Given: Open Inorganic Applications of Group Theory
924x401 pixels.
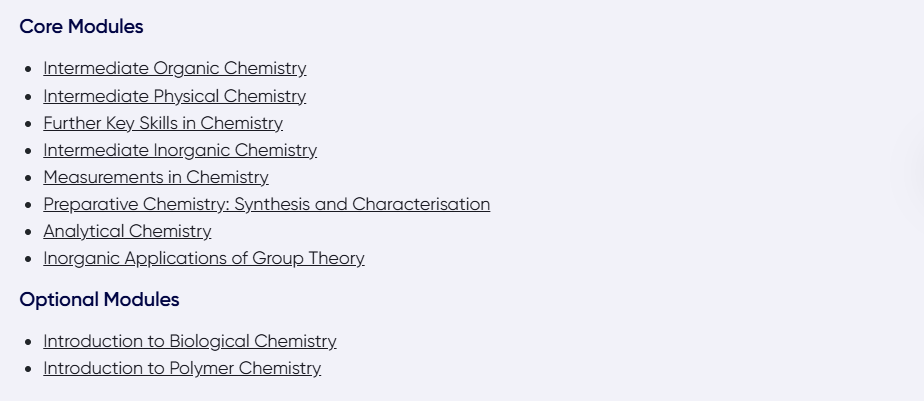Looking at the screenshot, I should [x=204, y=258].
